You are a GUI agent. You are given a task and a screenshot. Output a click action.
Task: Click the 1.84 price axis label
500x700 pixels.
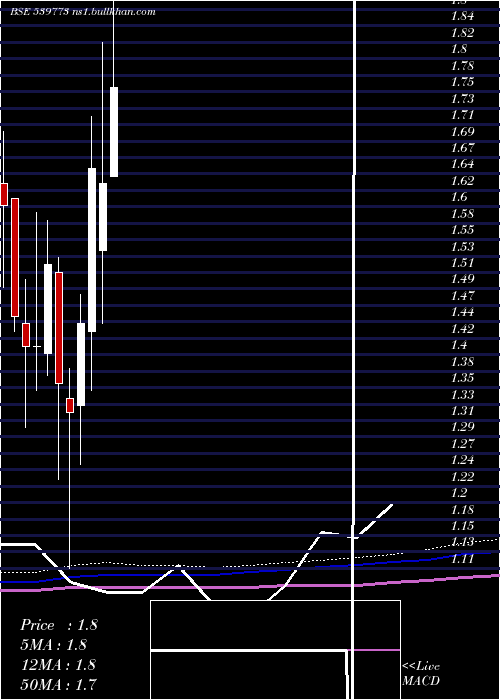pos(462,17)
